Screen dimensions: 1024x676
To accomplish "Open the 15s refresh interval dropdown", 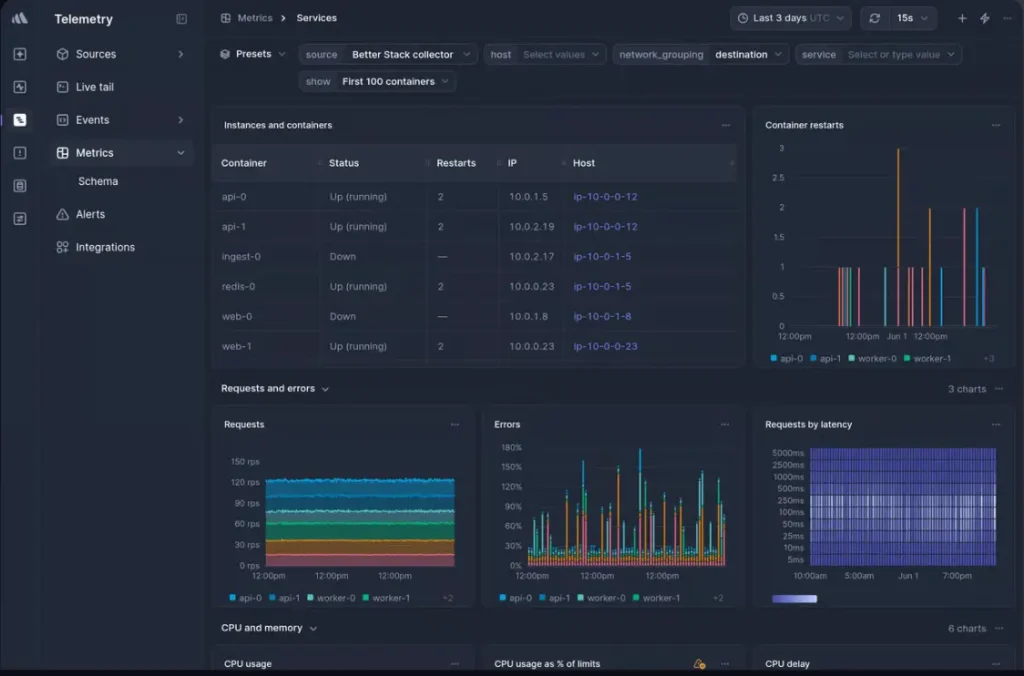I will [x=912, y=18].
